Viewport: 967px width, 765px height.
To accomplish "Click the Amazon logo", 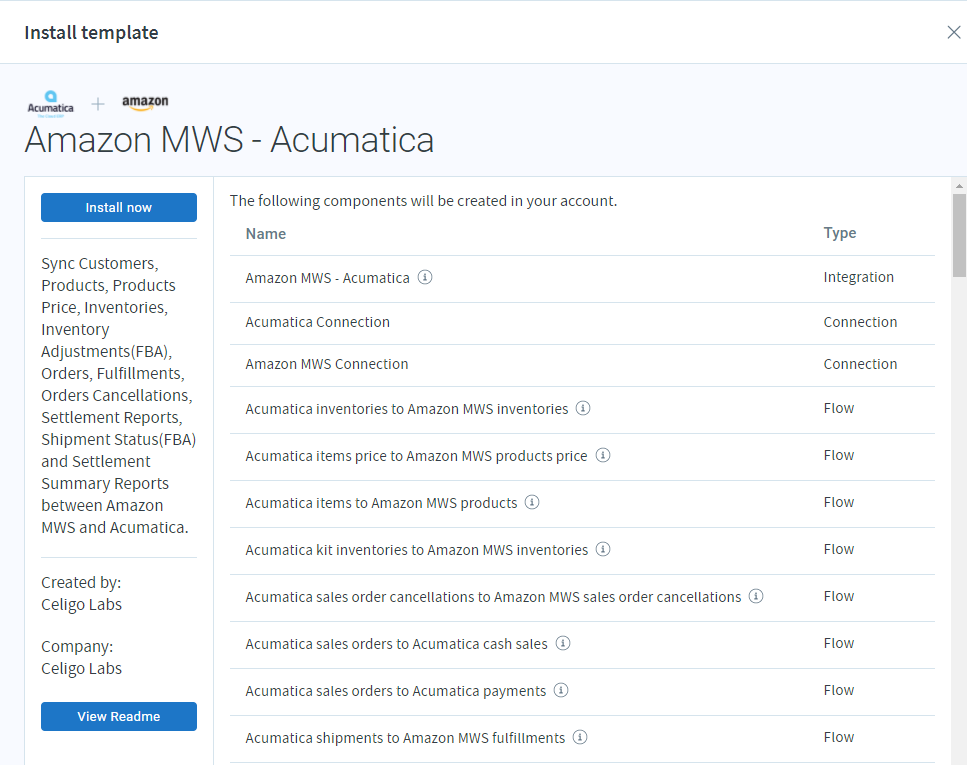I will pos(145,102).
